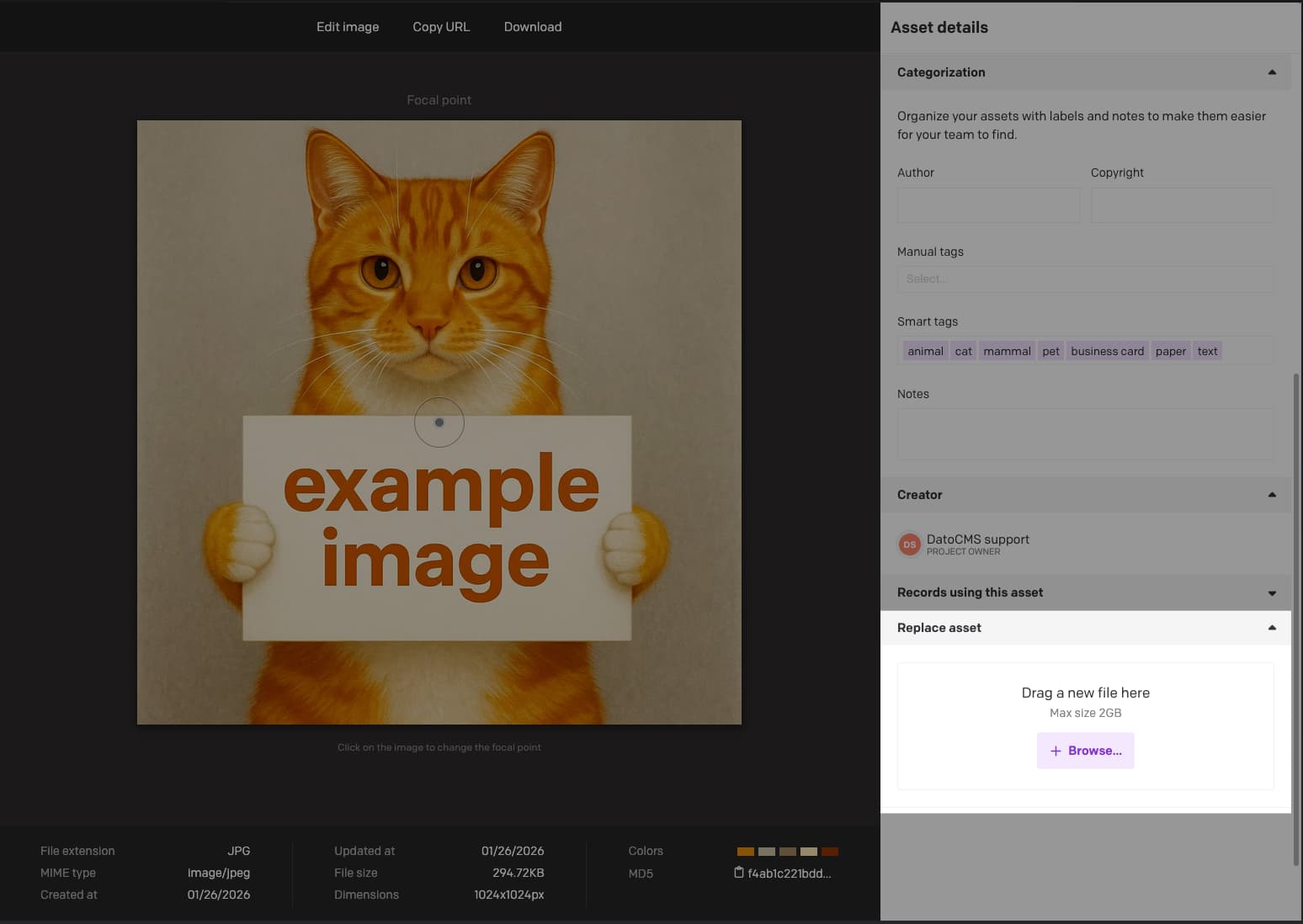Click the MD5 clipboard copy icon

coord(739,873)
